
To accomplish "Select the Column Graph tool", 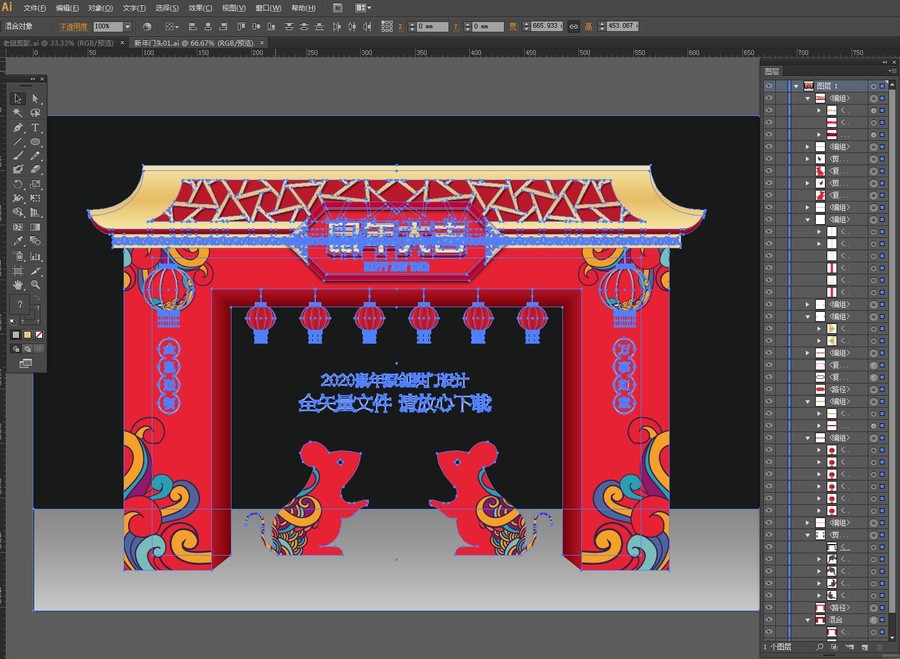I will [35, 256].
